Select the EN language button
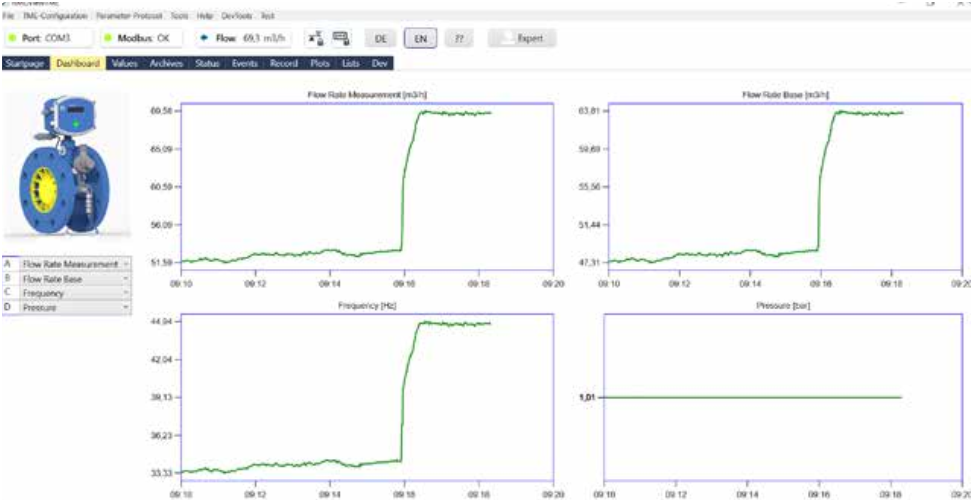Viewport: 973px width, 502px height. point(420,38)
